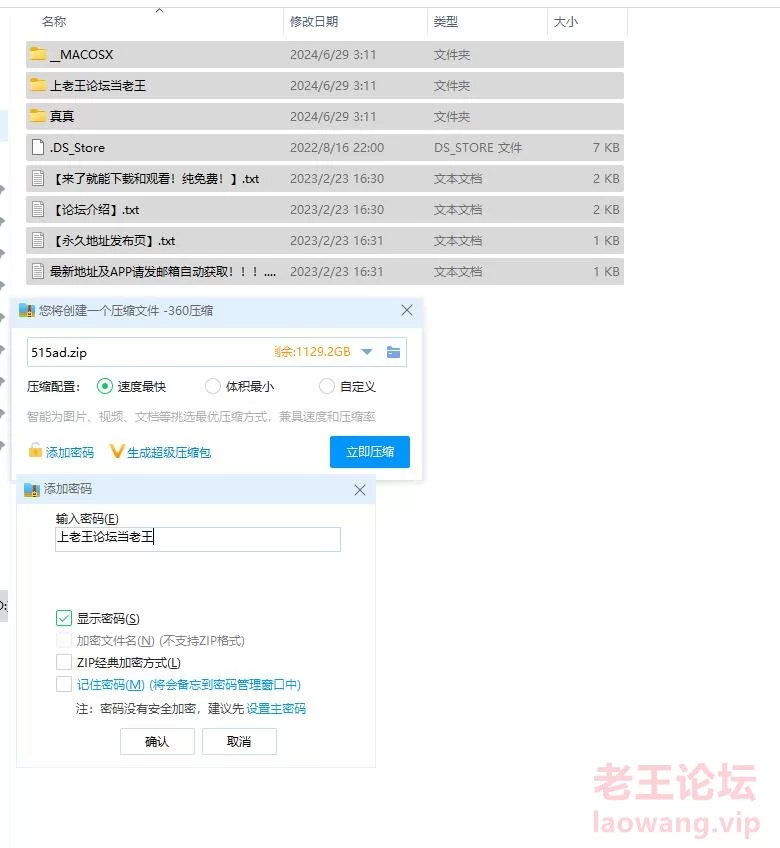Open the browse folder icon beside 515ad.zip
The height and width of the screenshot is (848, 780).
394,352
